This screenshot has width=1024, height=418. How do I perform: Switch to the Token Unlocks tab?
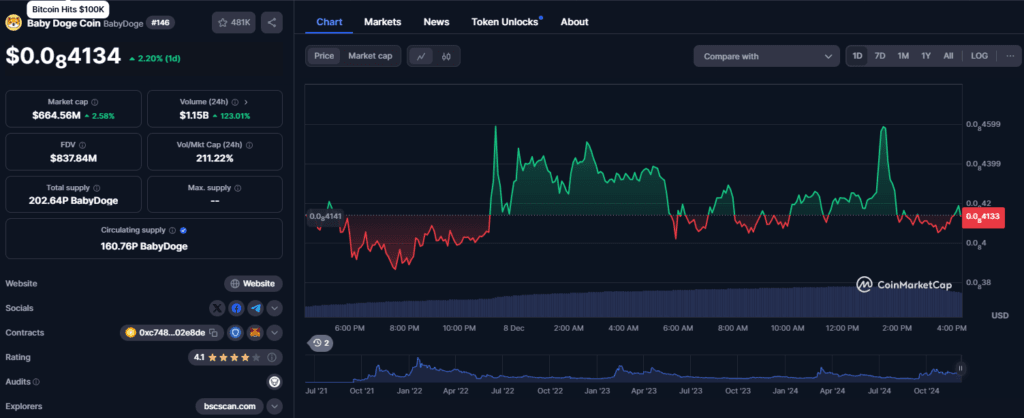(507, 22)
